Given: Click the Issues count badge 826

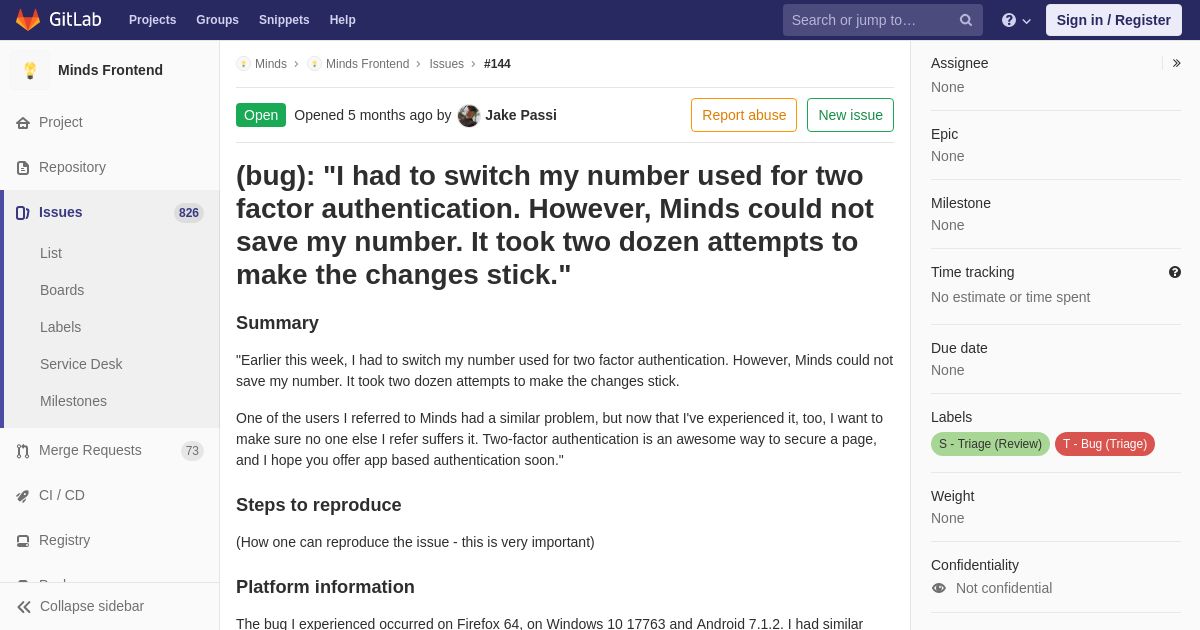Looking at the screenshot, I should (189, 213).
